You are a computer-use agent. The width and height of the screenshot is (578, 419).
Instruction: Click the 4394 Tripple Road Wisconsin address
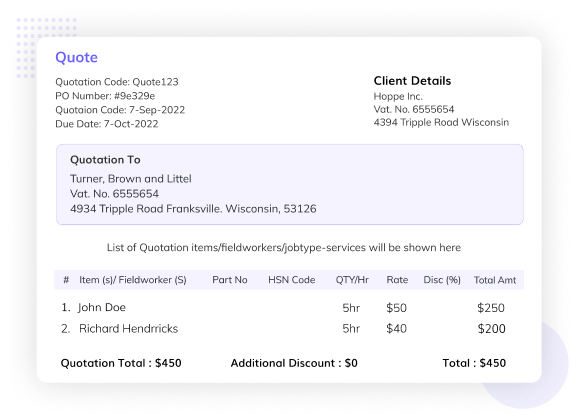[x=441, y=122]
